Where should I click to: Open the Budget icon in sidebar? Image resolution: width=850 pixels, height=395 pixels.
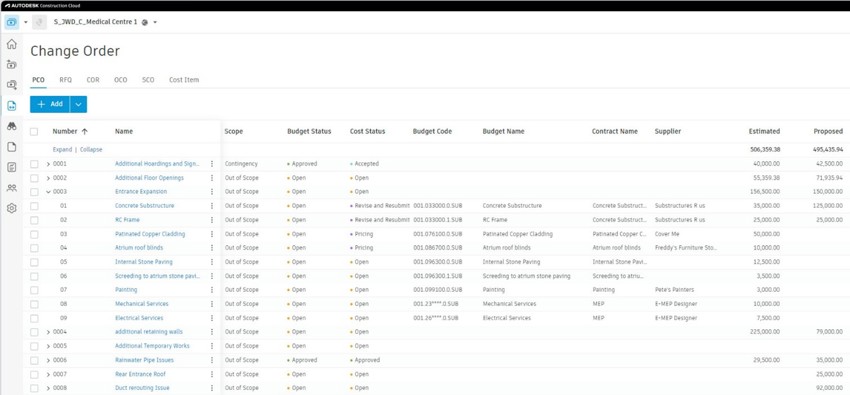11,64
